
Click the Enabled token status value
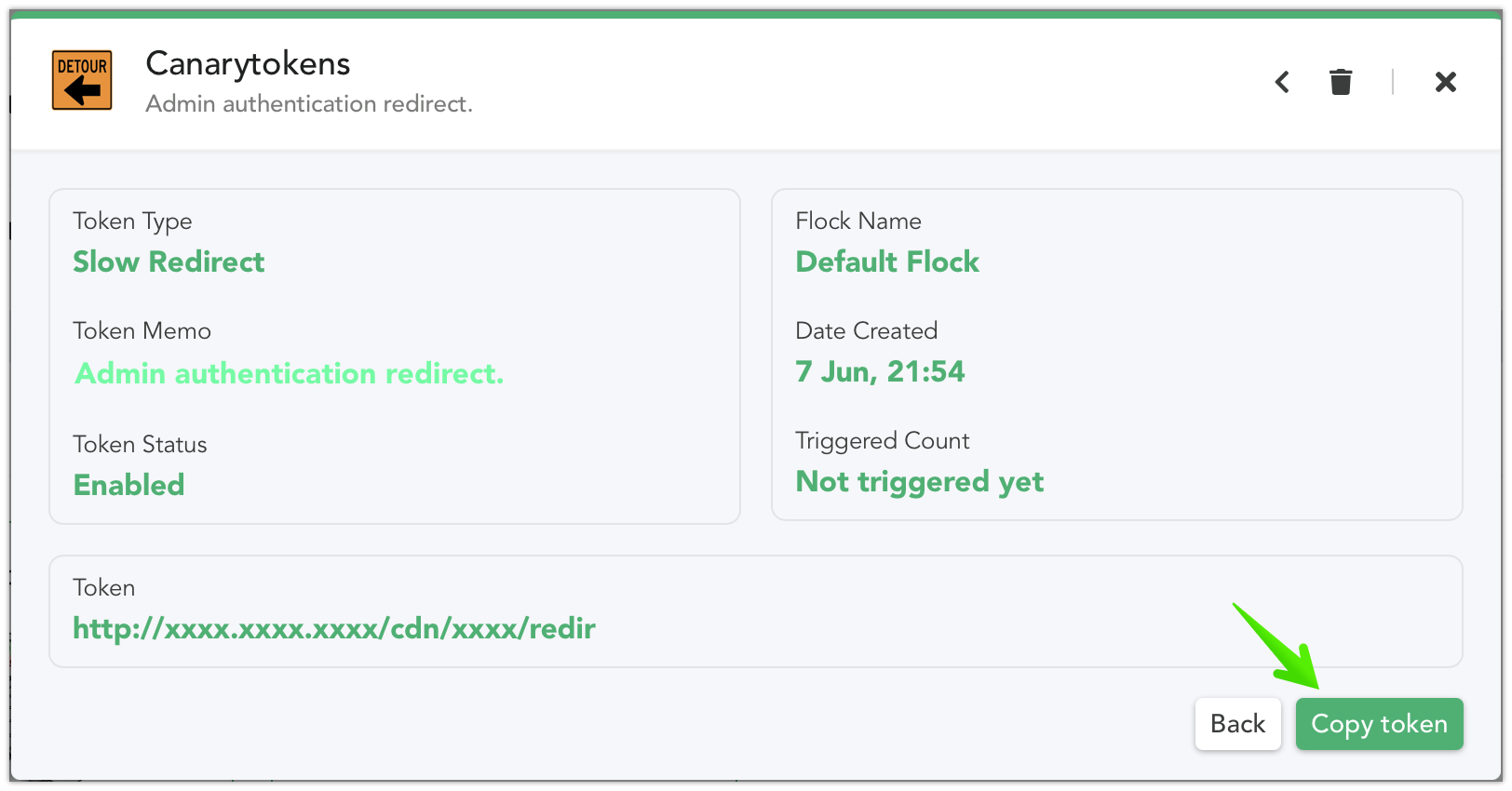(128, 485)
